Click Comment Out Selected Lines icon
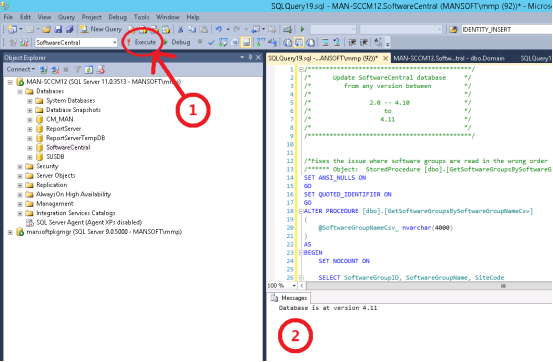Viewport: 553px width, 362px height. tap(325, 43)
